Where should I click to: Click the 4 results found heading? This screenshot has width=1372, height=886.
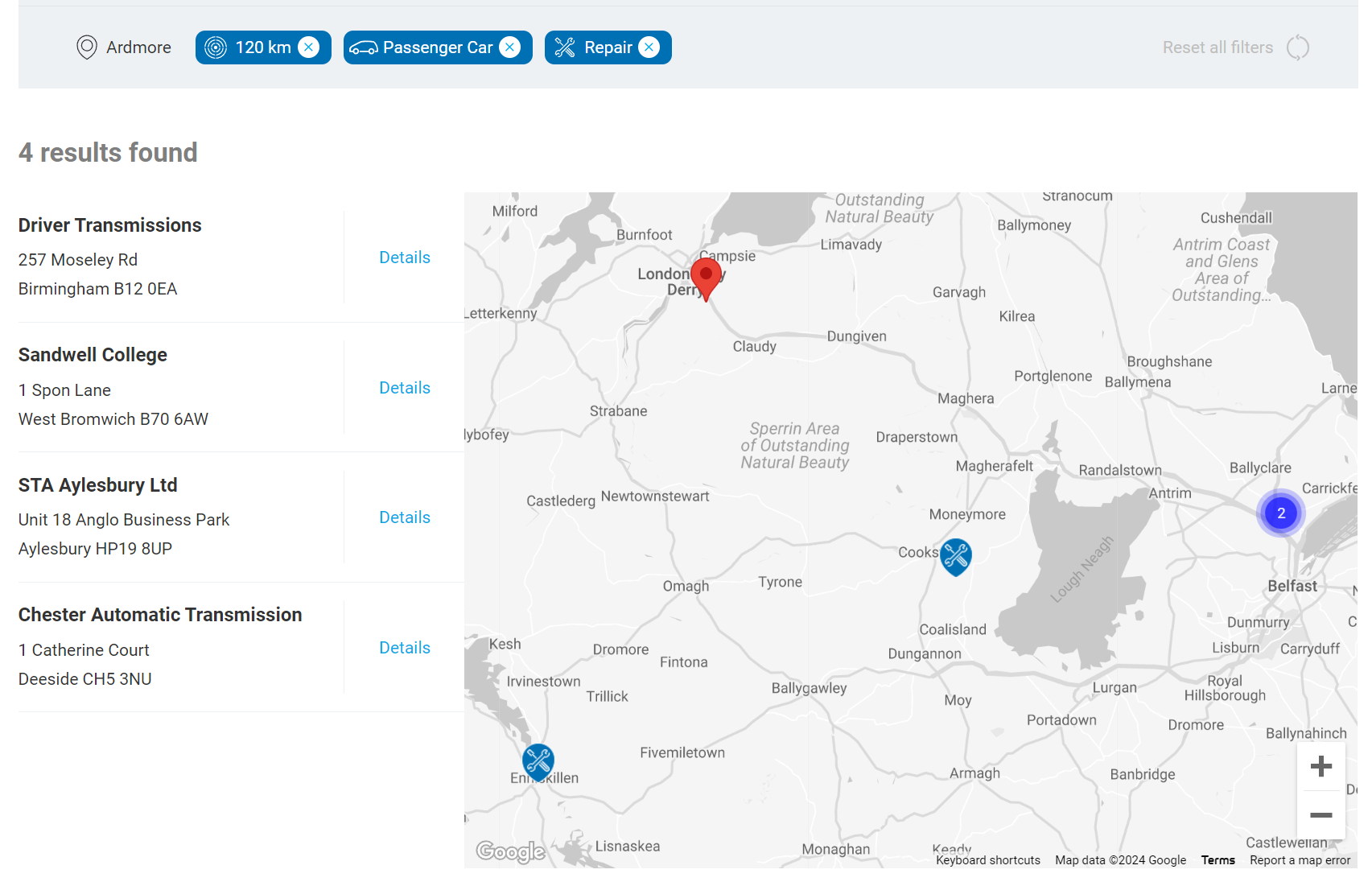coord(108,153)
